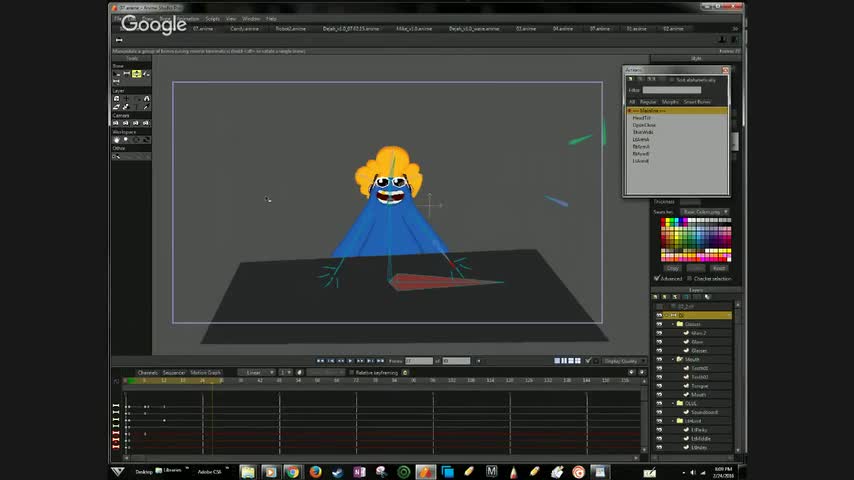Toggle visibility of Soundboard layer

pos(659,412)
